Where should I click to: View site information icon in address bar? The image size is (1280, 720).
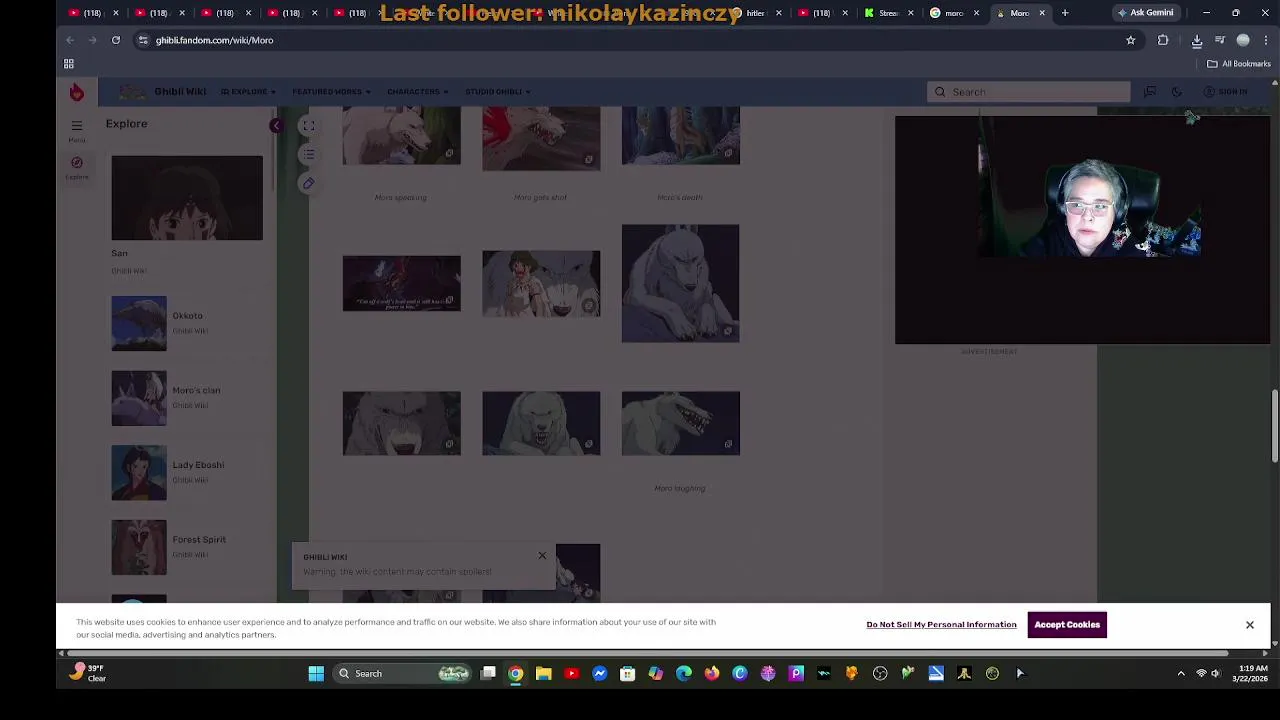(143, 40)
